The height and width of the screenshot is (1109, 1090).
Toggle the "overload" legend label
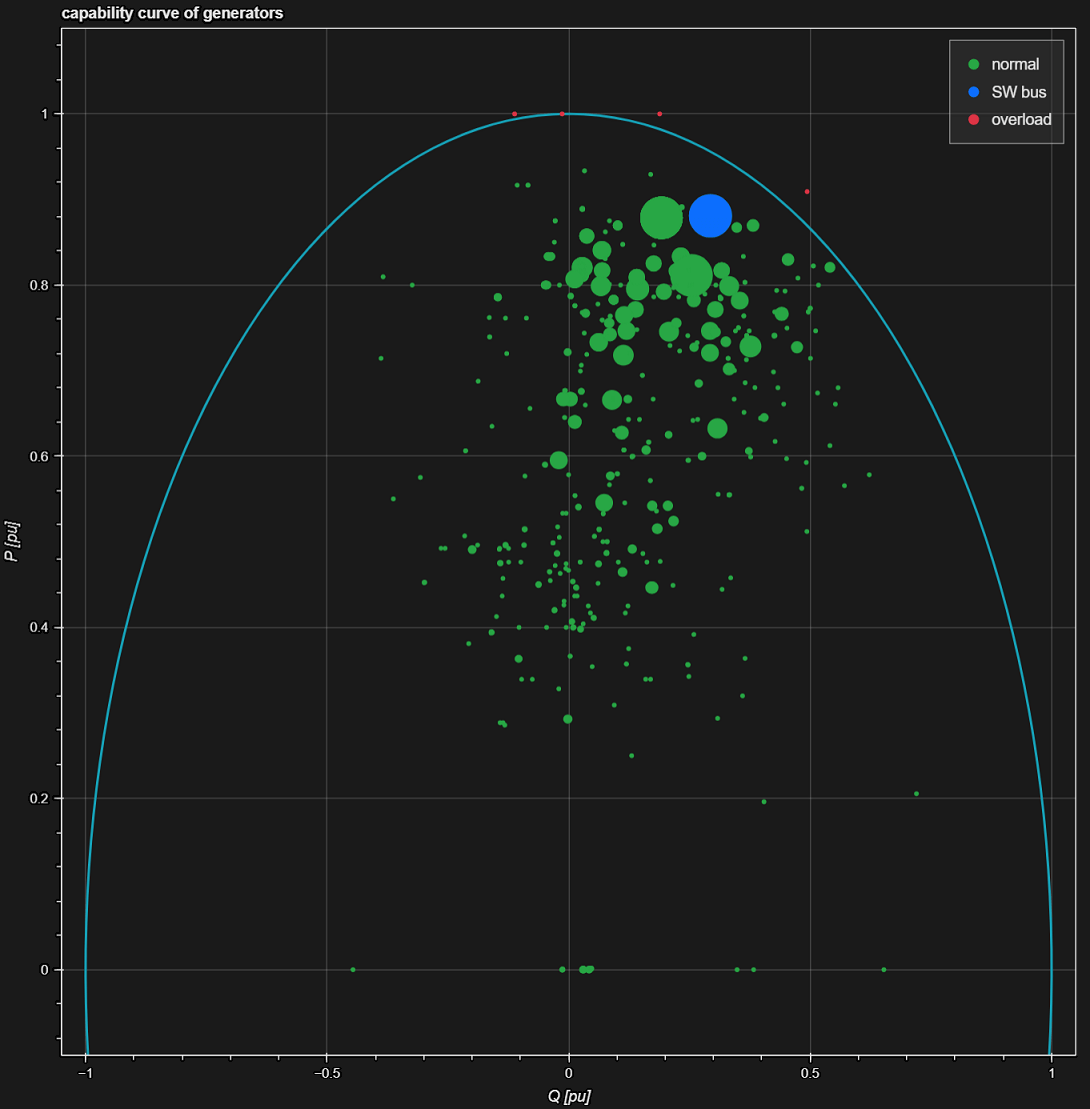tap(1020, 120)
